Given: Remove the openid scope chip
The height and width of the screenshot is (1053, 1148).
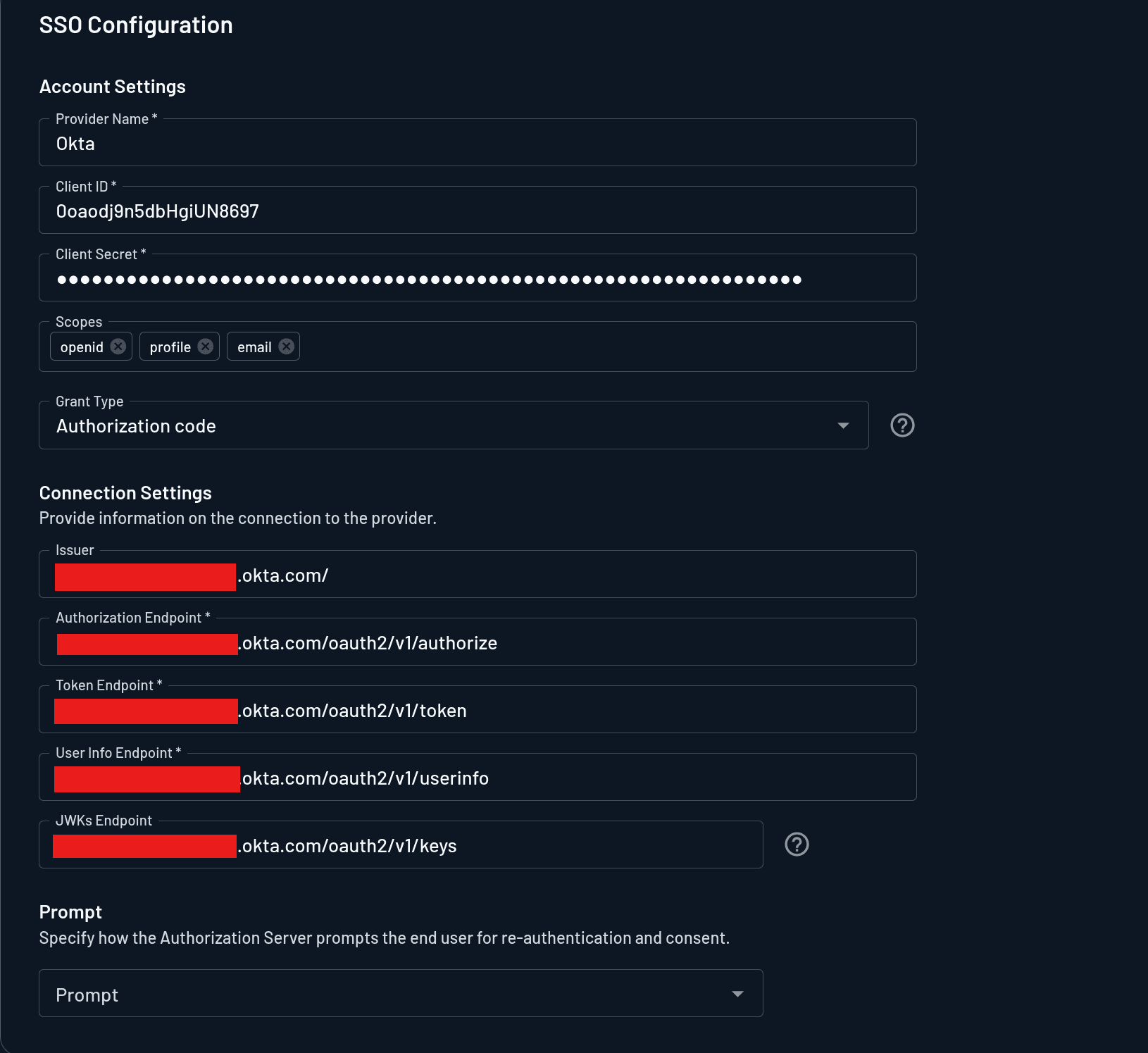Looking at the screenshot, I should tap(119, 346).
